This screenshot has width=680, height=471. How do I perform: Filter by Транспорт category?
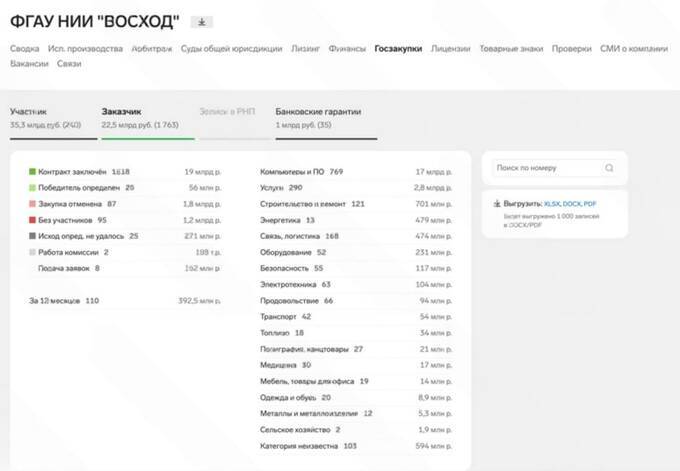[356, 317]
